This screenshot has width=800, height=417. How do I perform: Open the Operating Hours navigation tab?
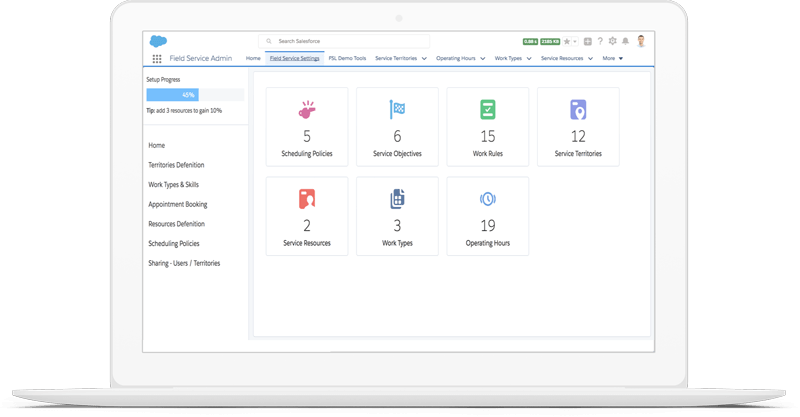456,59
